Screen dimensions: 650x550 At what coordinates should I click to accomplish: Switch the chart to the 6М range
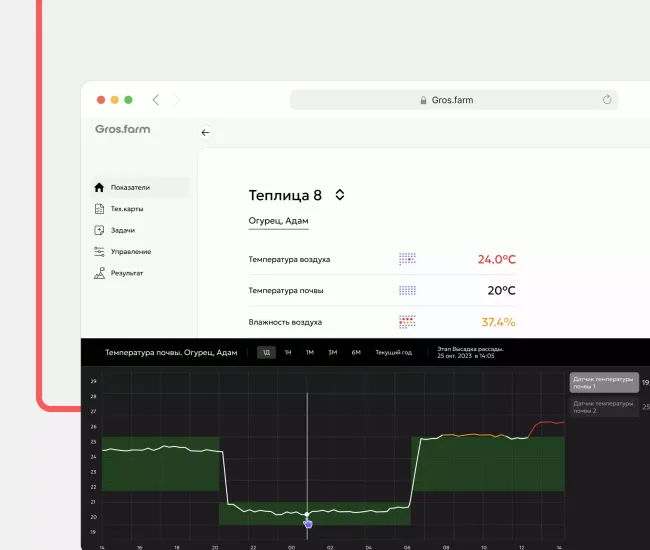(x=356, y=352)
